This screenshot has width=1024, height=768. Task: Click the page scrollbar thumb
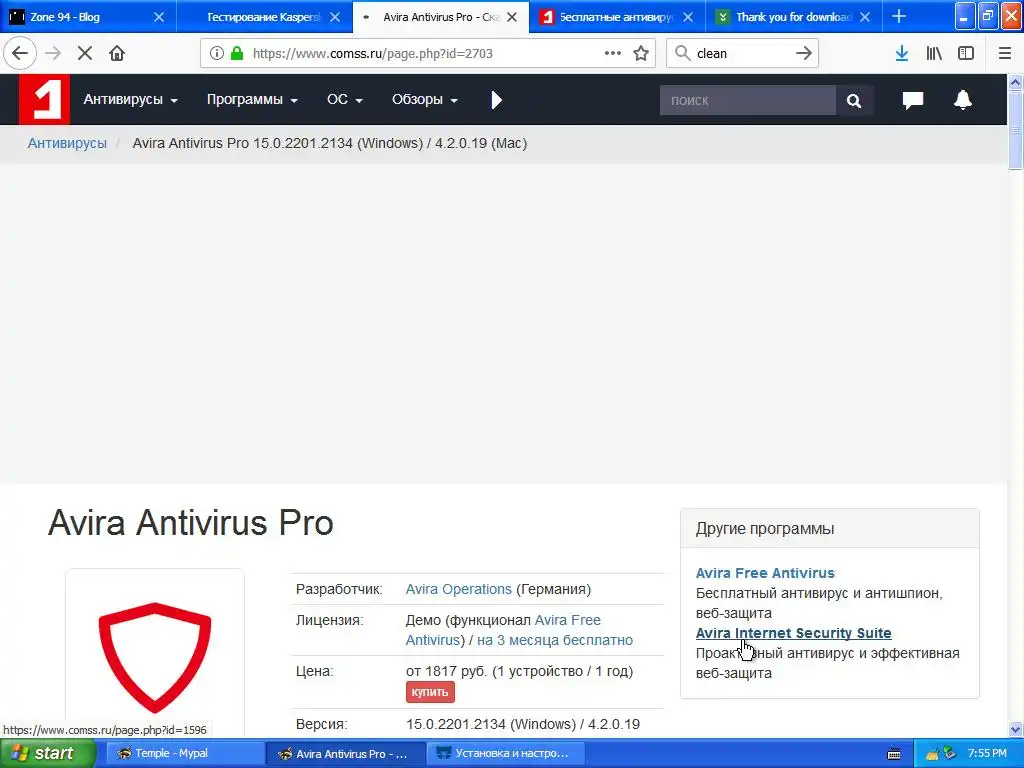[1016, 130]
